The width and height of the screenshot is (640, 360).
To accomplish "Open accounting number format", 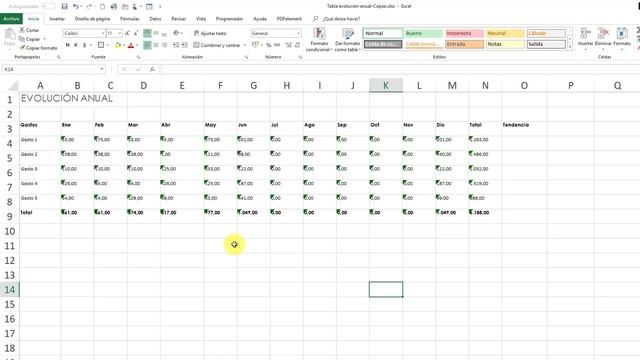I will click(256, 45).
